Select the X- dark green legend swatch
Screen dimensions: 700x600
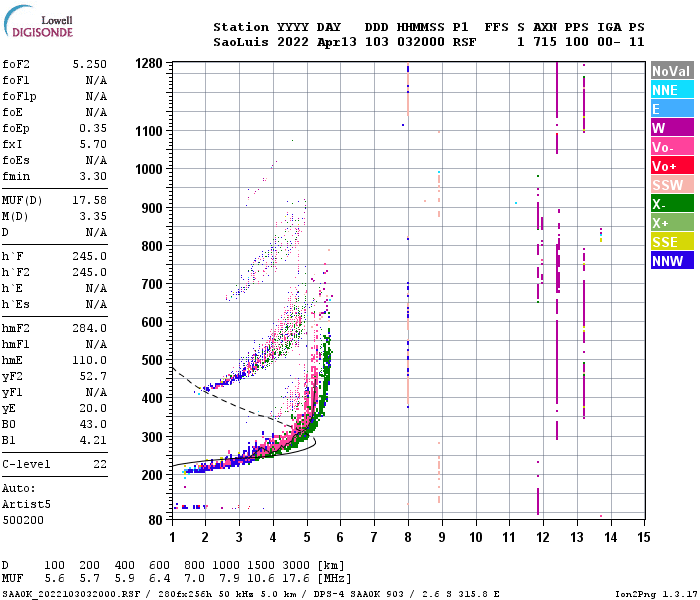tap(672, 204)
